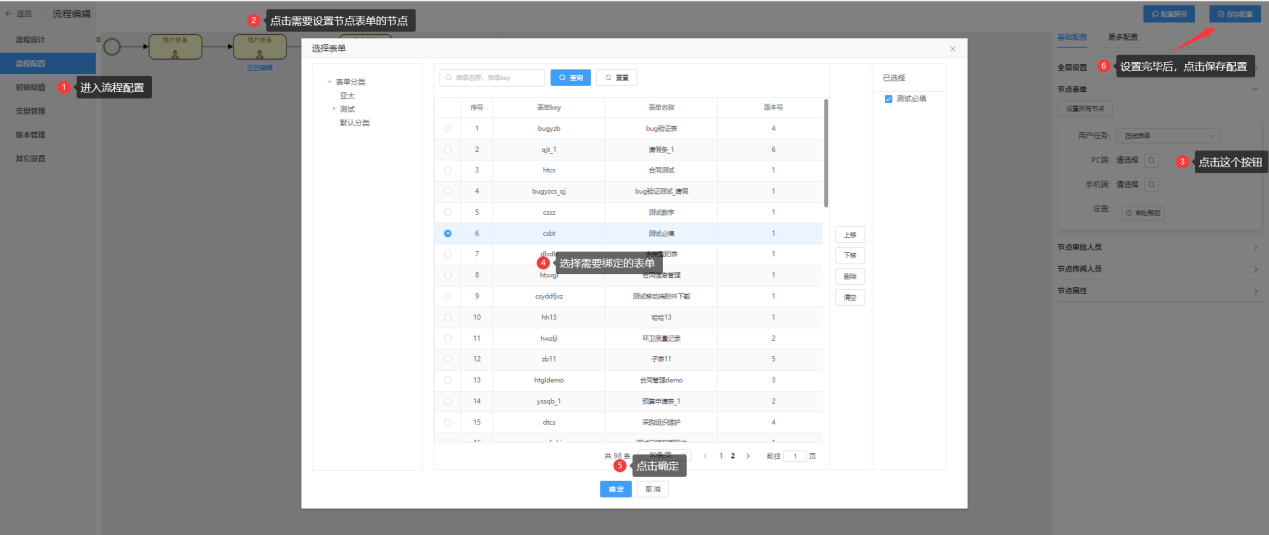Select radio for row cssz

tap(447, 212)
